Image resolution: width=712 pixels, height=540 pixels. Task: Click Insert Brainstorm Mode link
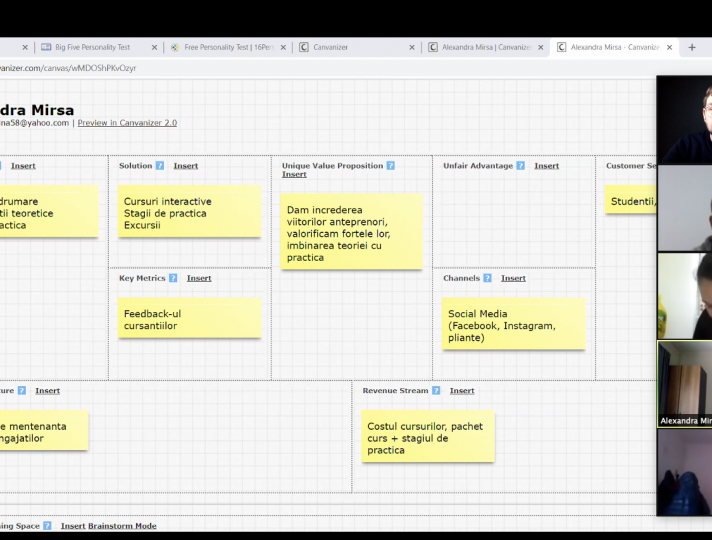[x=108, y=526]
